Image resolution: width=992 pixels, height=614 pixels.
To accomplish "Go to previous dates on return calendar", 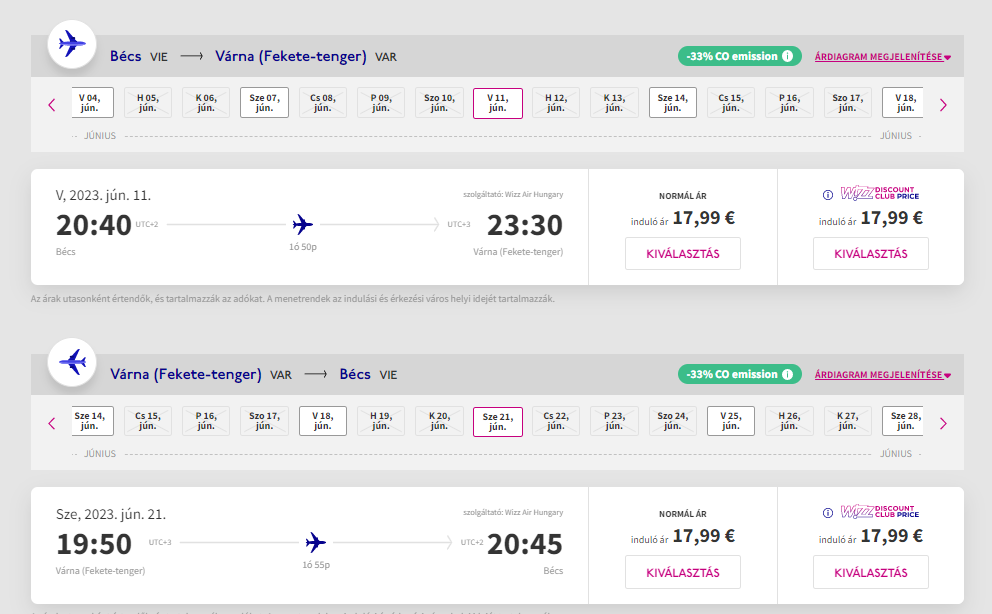I will tap(52, 422).
